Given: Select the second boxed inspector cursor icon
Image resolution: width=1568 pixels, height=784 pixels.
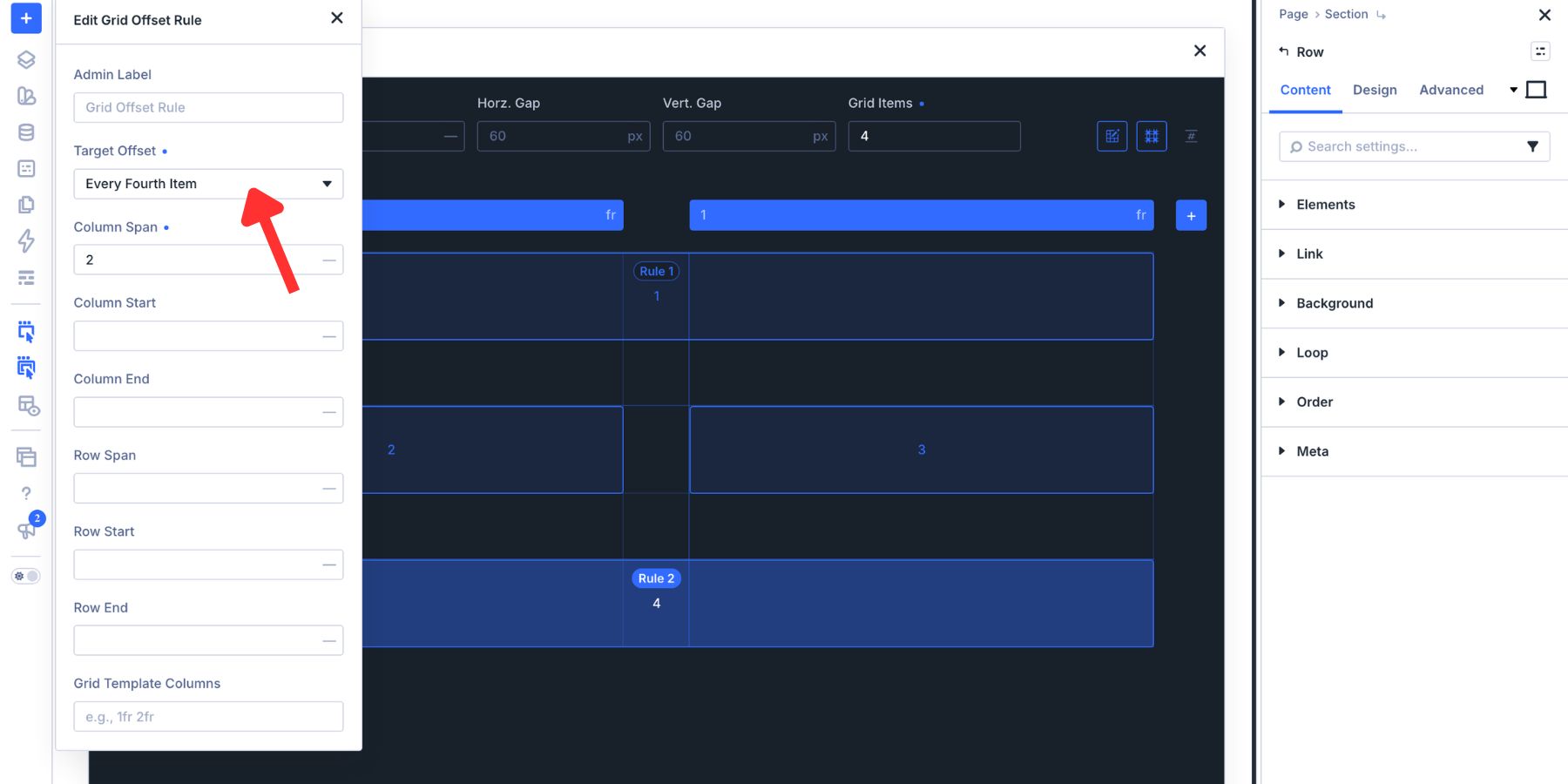Looking at the screenshot, I should point(26,368).
